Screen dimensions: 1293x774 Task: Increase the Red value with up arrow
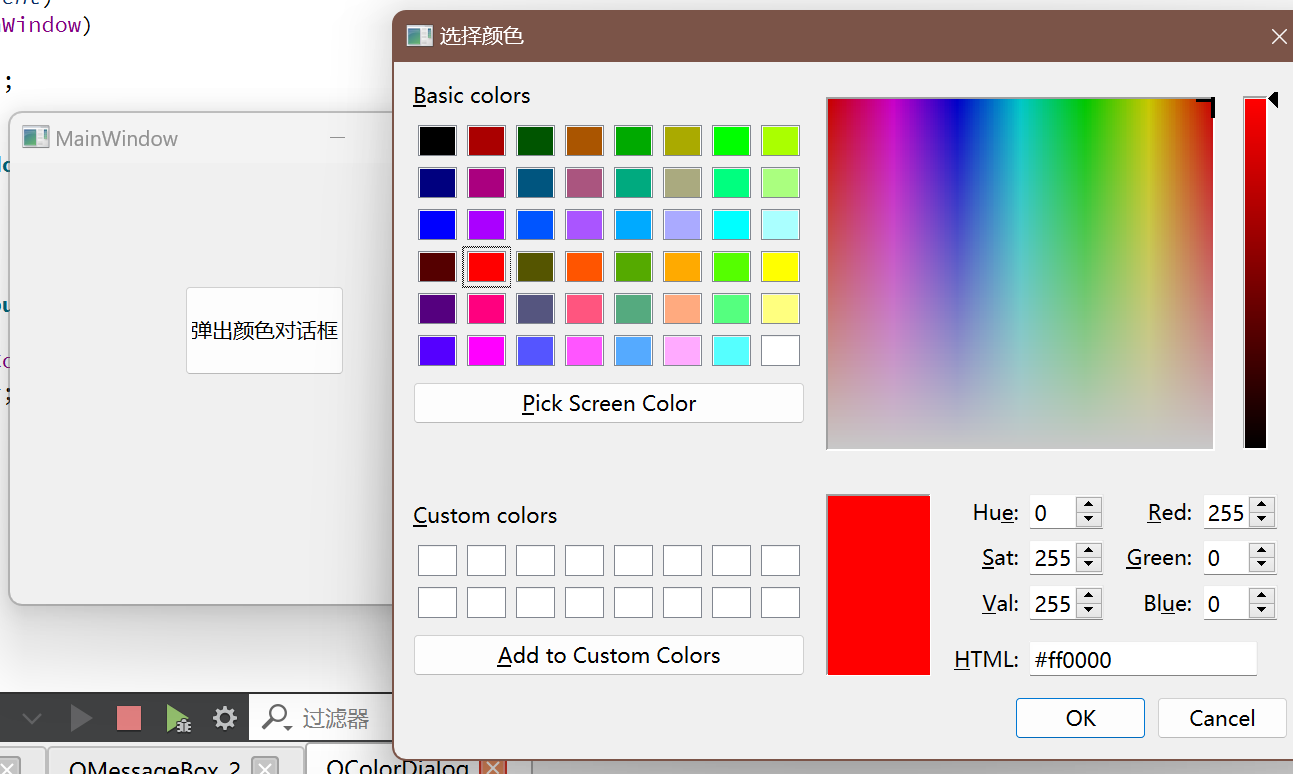click(1263, 506)
